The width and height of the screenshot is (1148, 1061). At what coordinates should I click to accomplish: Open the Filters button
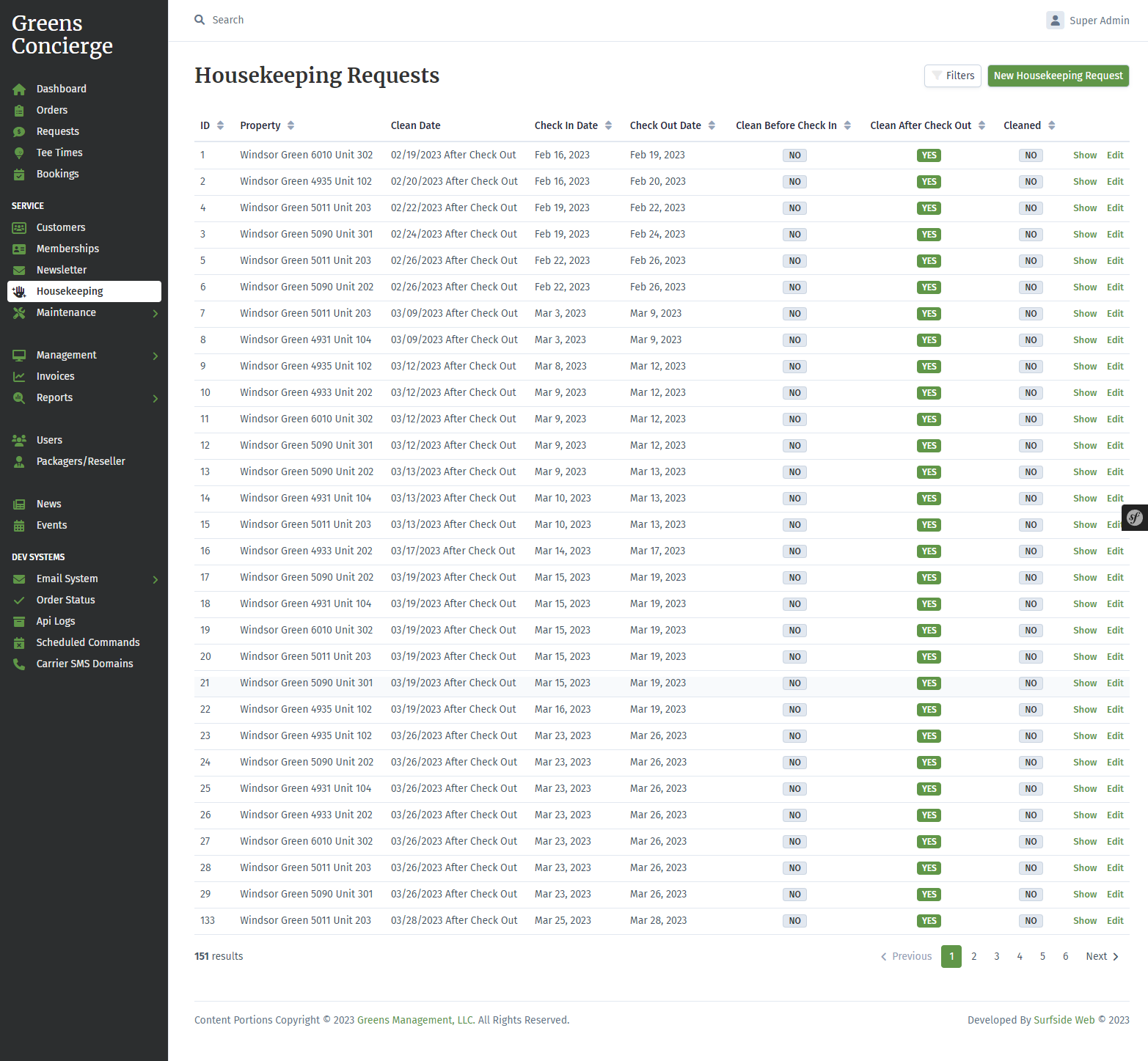click(x=952, y=76)
